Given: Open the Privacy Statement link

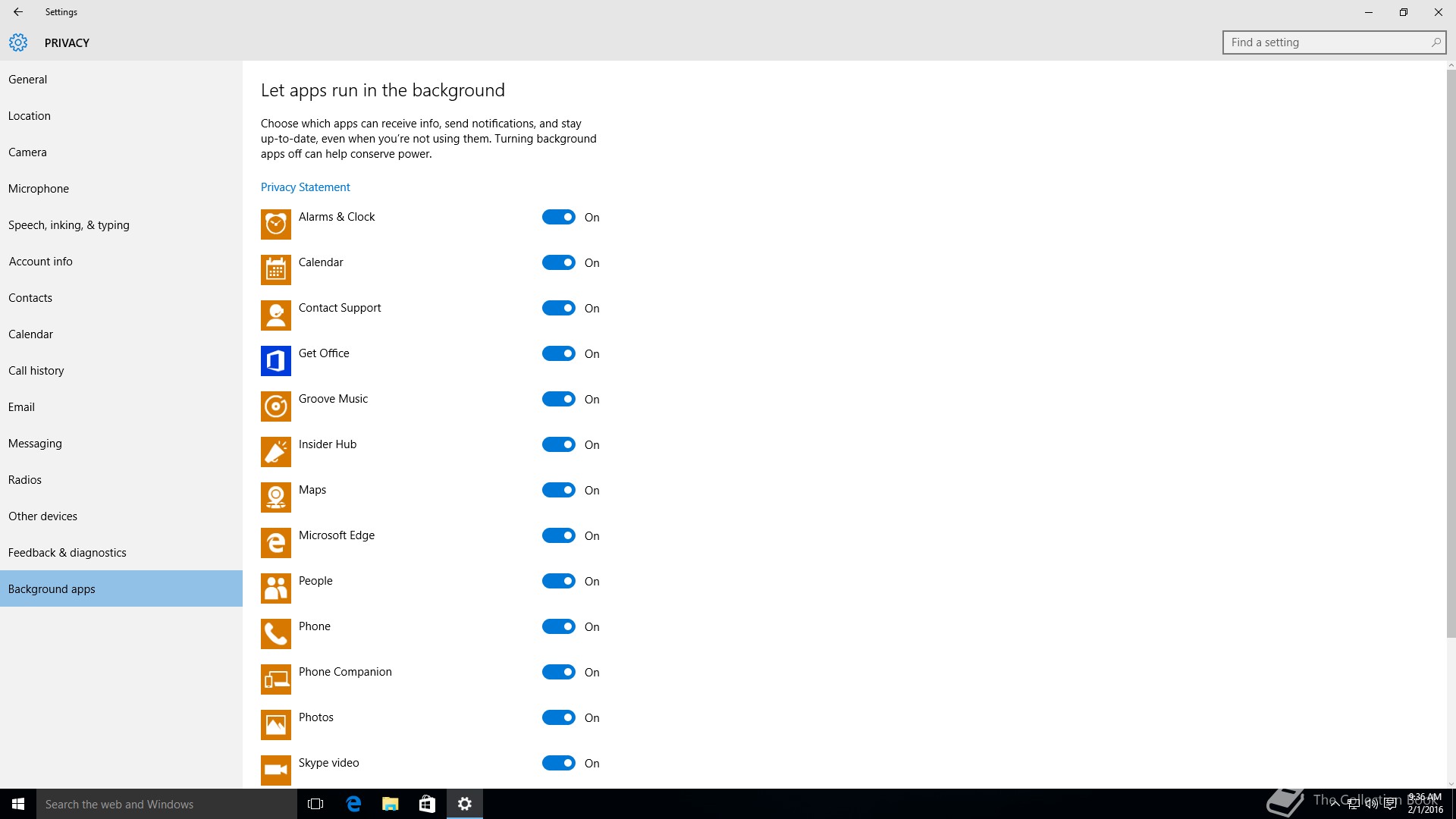Looking at the screenshot, I should (x=305, y=187).
